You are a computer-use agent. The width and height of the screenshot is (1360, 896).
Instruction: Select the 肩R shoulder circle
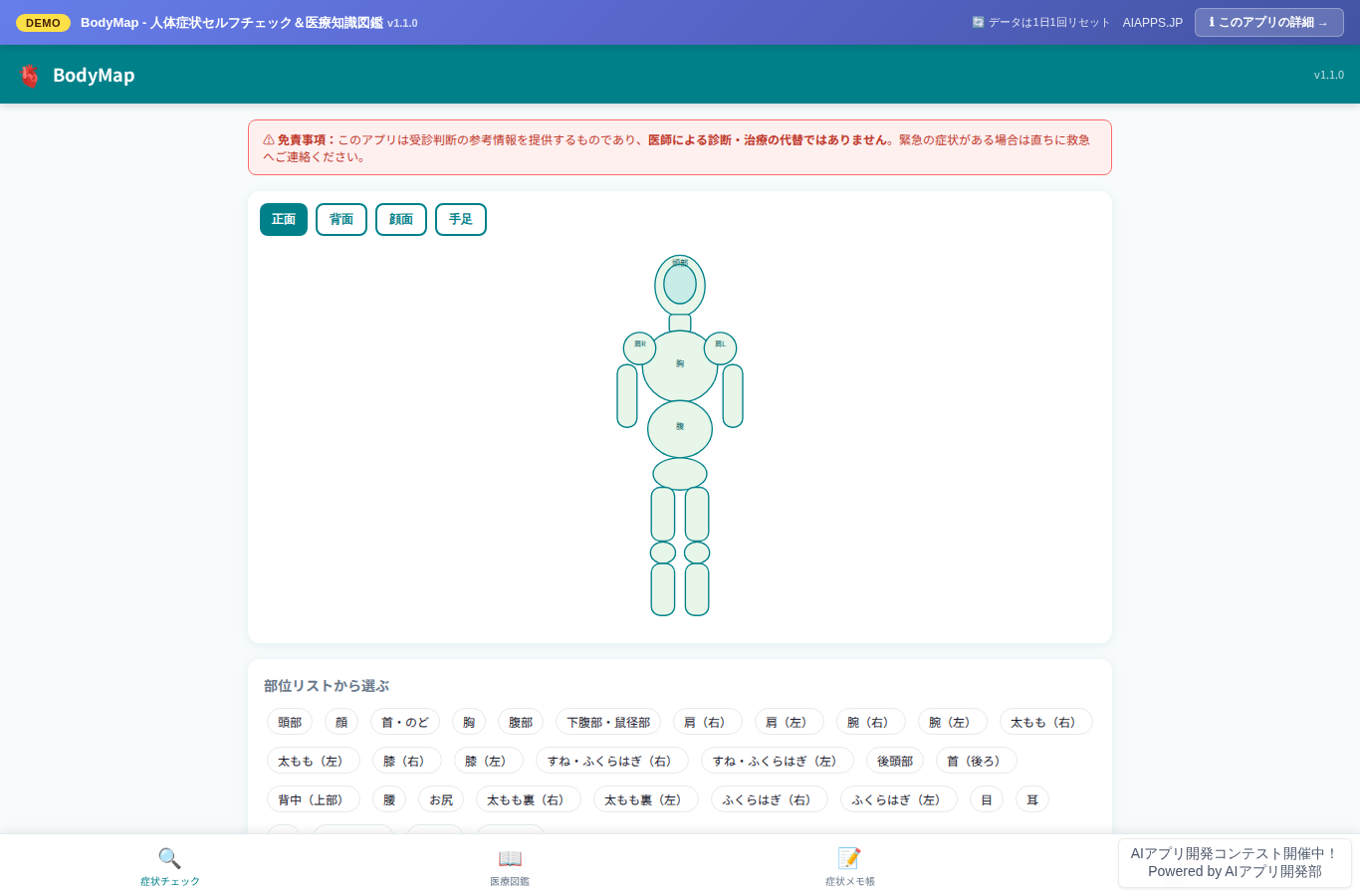(x=639, y=348)
